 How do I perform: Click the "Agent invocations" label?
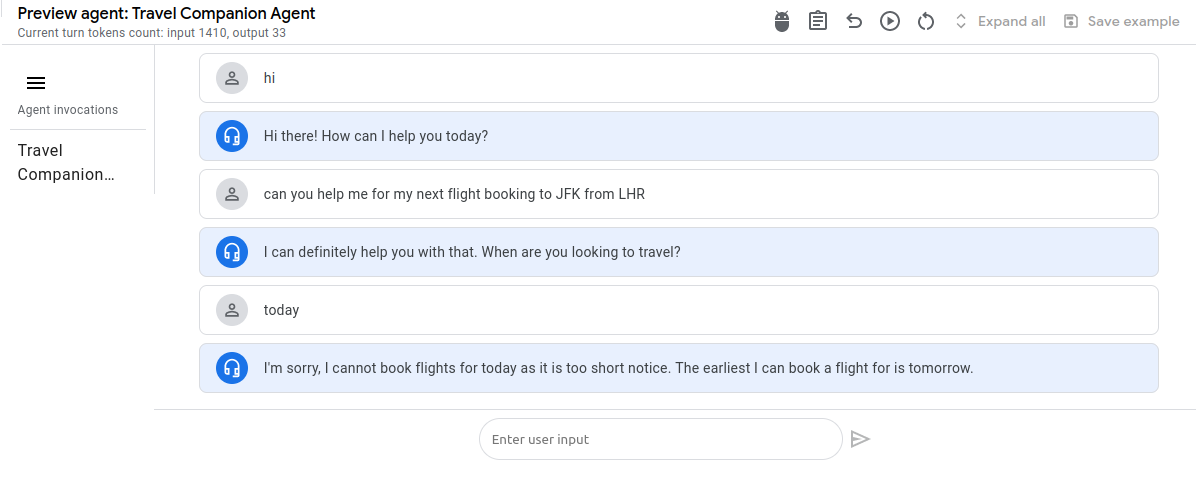click(x=68, y=110)
